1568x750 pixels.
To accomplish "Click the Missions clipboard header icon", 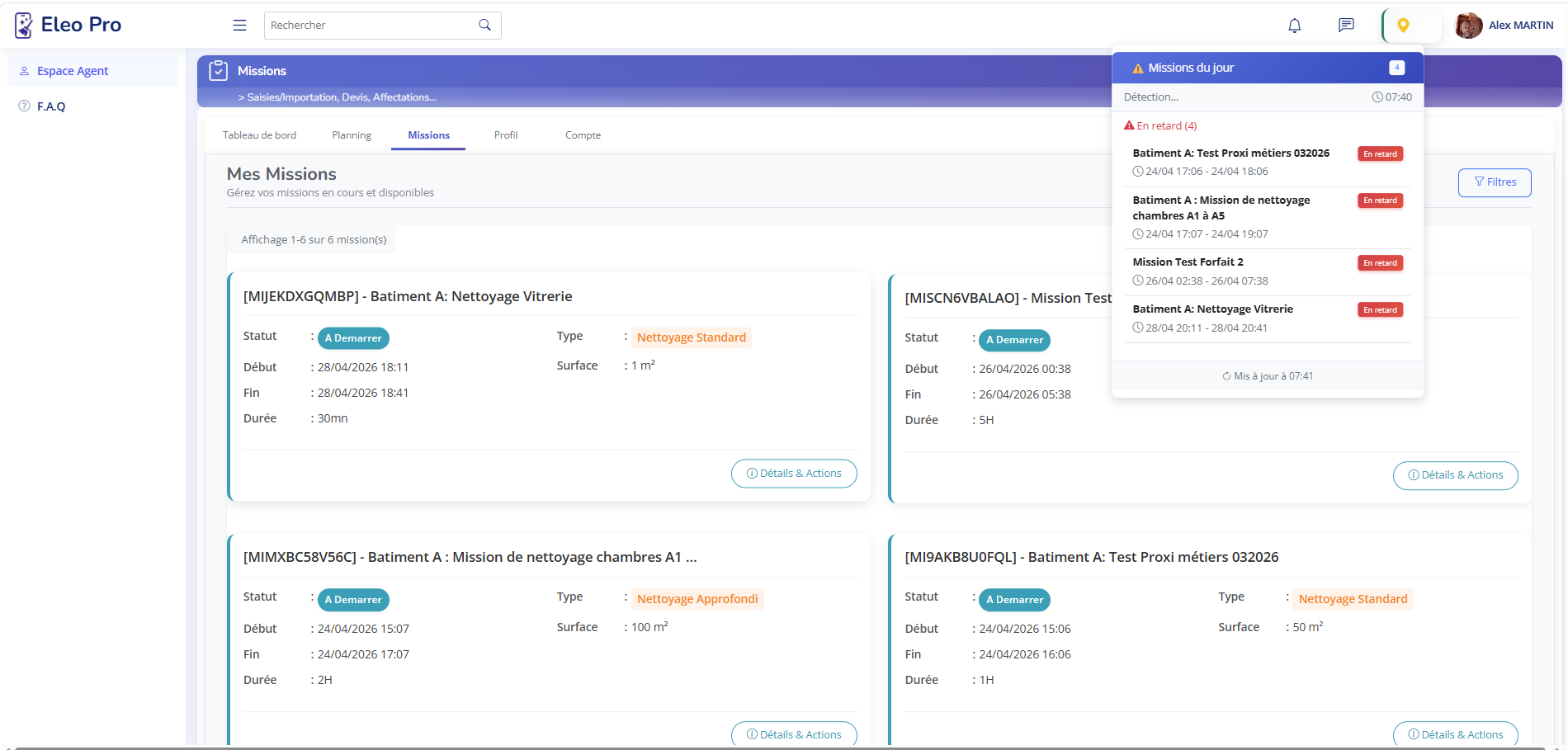I will click(218, 71).
